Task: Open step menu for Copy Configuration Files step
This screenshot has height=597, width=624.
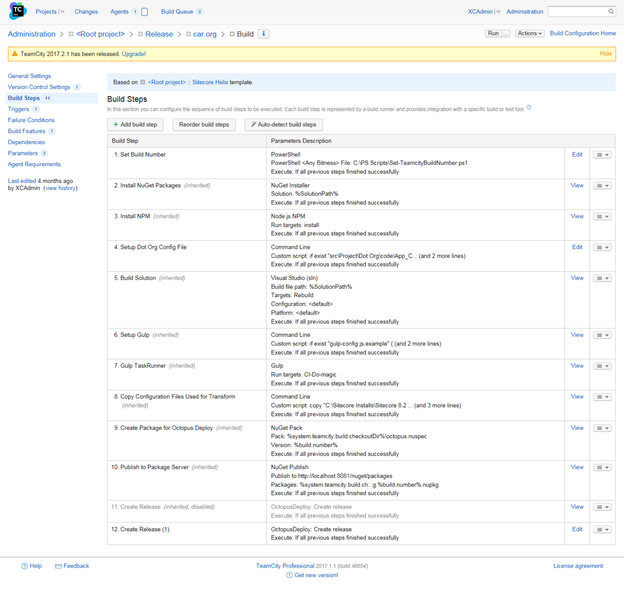Action: pos(602,397)
